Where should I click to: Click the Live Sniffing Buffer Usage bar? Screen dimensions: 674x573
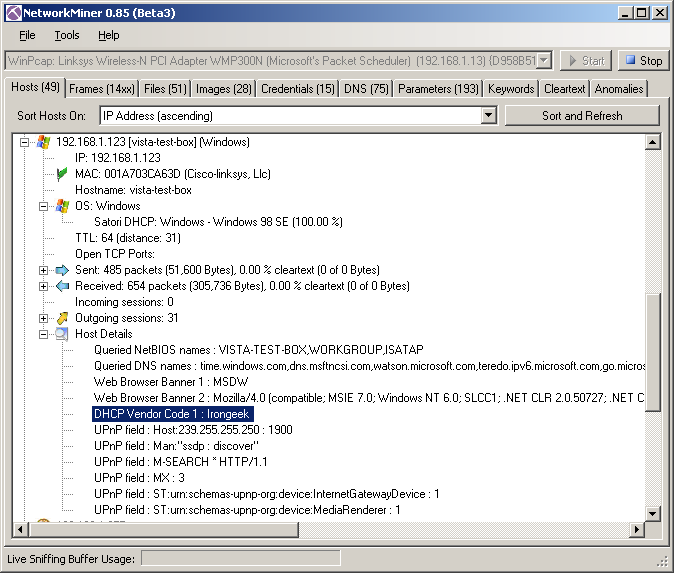click(241, 558)
